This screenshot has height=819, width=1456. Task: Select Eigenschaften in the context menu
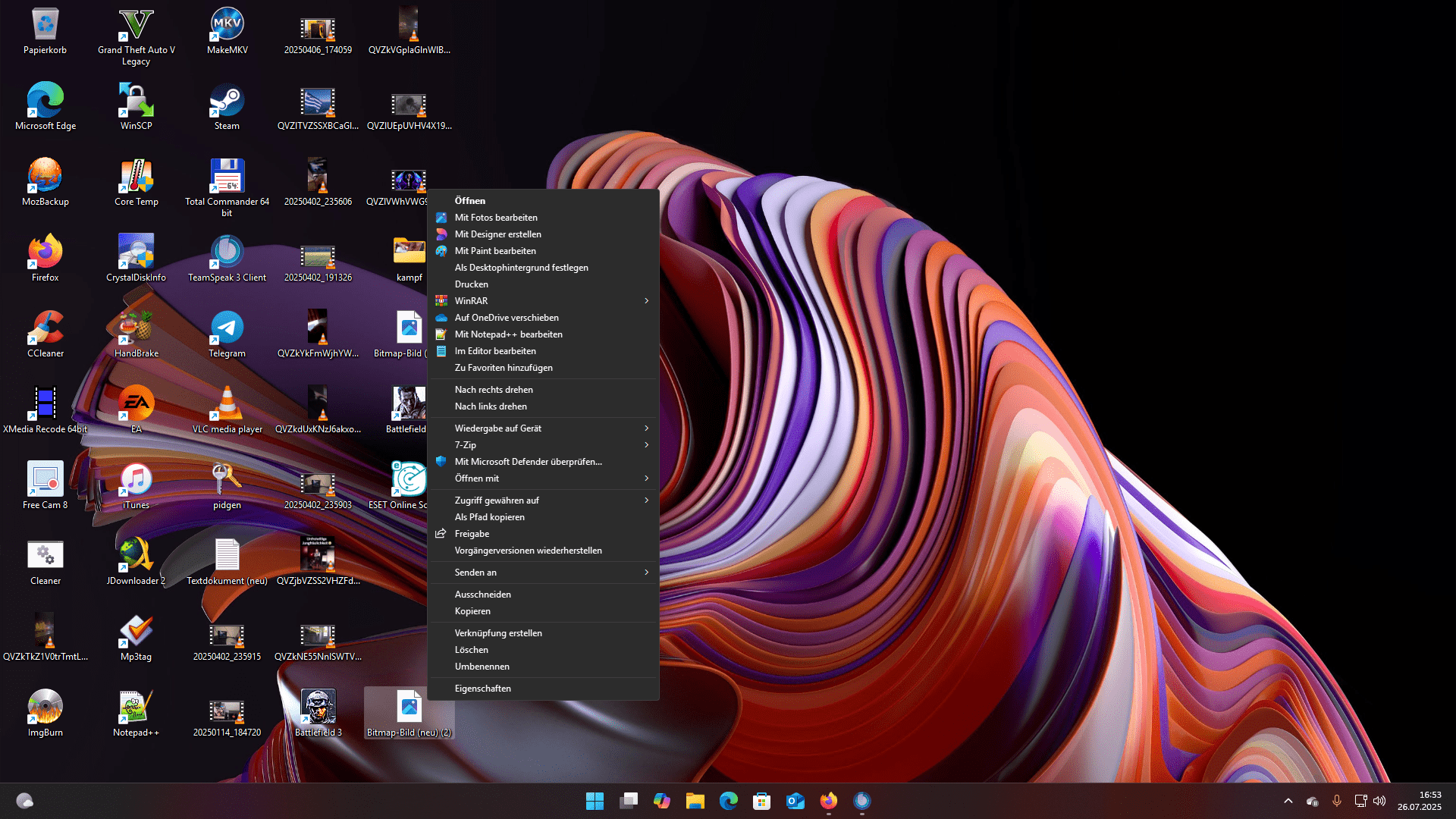pyautogui.click(x=483, y=689)
